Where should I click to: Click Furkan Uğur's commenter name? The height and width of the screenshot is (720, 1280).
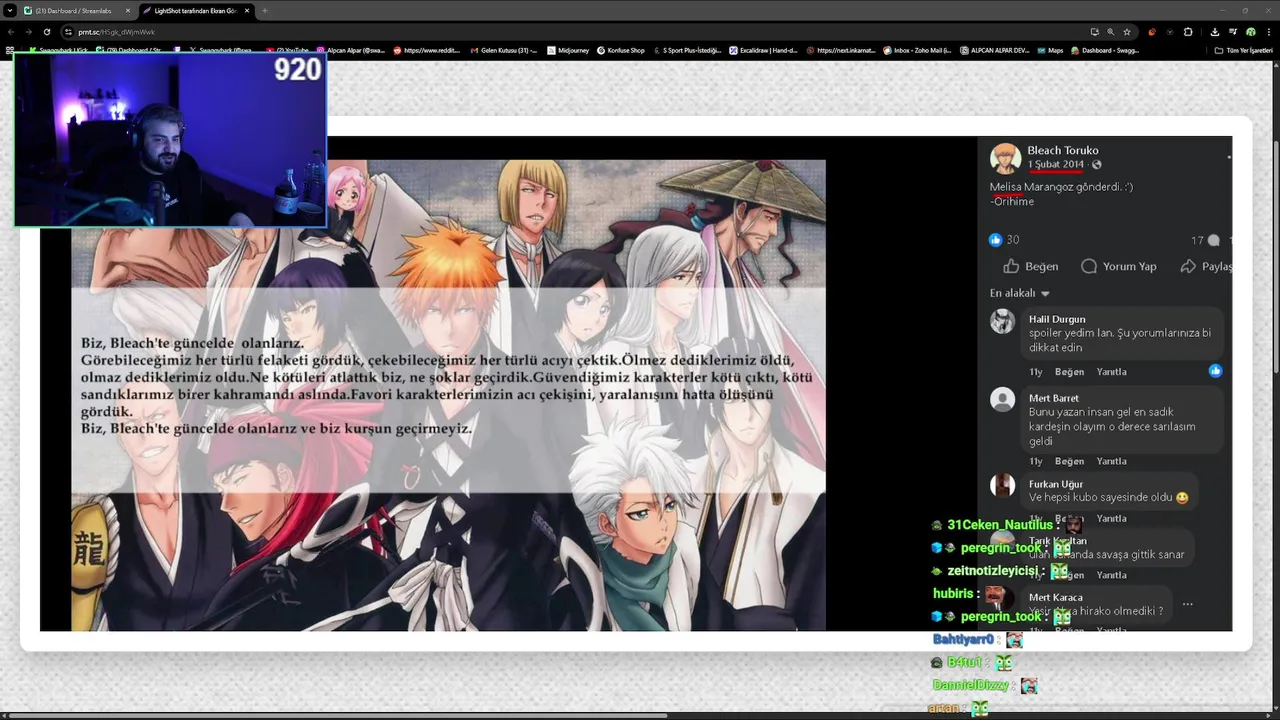point(1056,484)
